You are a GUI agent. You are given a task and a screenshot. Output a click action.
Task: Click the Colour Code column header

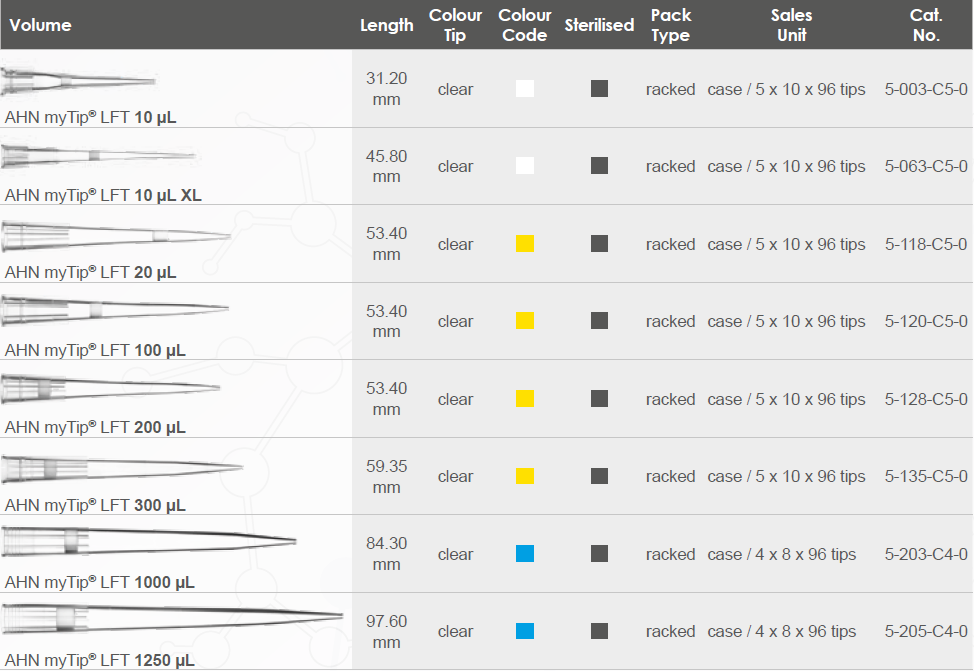point(525,25)
